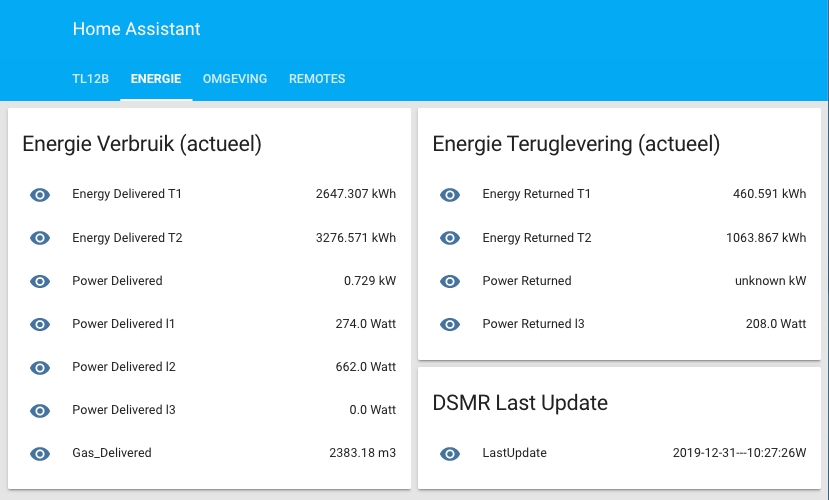
Task: Open the Gas_Delivered 2383.18 m3 value
Action: click(362, 453)
